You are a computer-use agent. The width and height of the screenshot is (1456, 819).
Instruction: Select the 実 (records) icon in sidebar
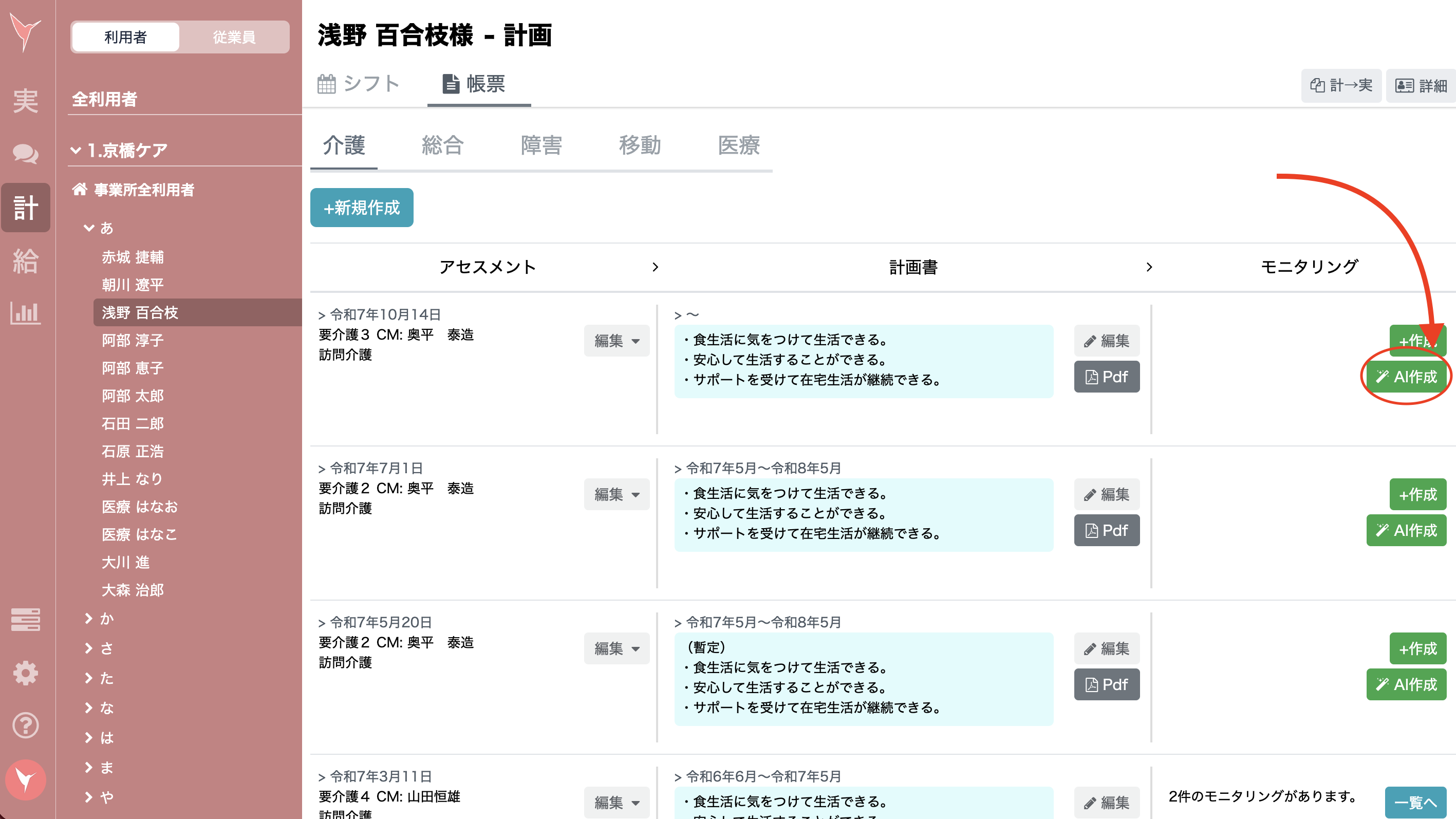pyautogui.click(x=26, y=100)
